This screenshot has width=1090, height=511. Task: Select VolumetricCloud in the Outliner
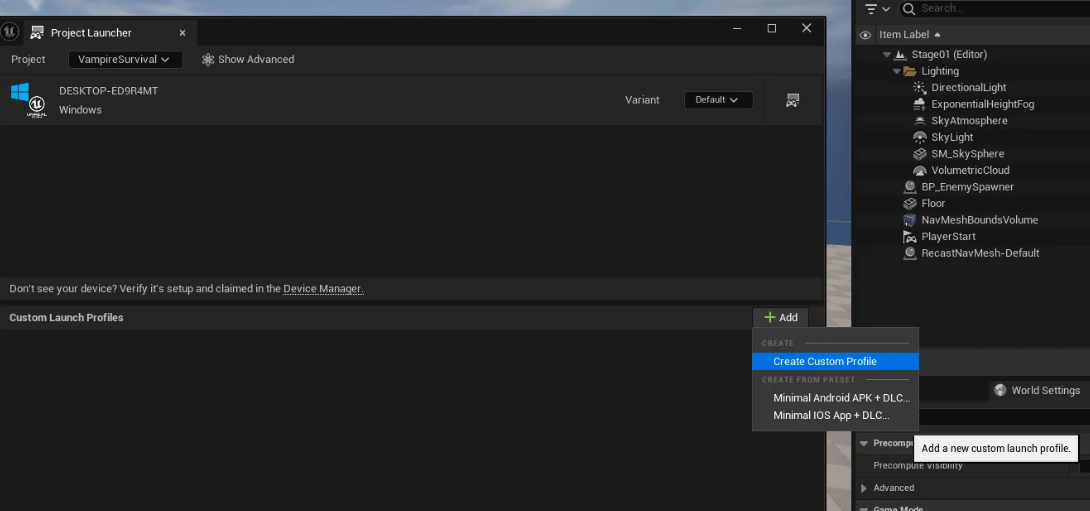[970, 170]
